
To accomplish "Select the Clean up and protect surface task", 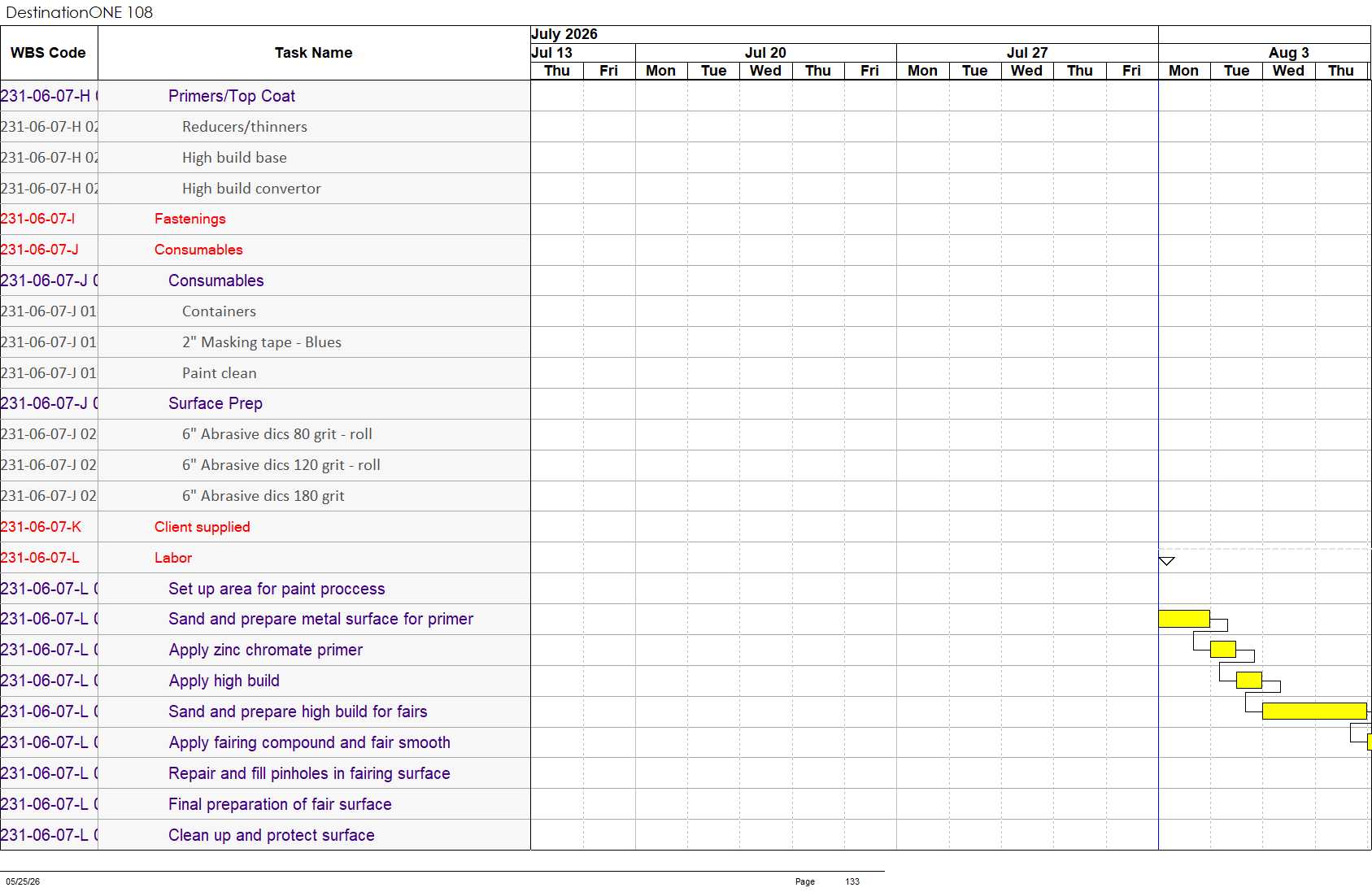I will 272,835.
